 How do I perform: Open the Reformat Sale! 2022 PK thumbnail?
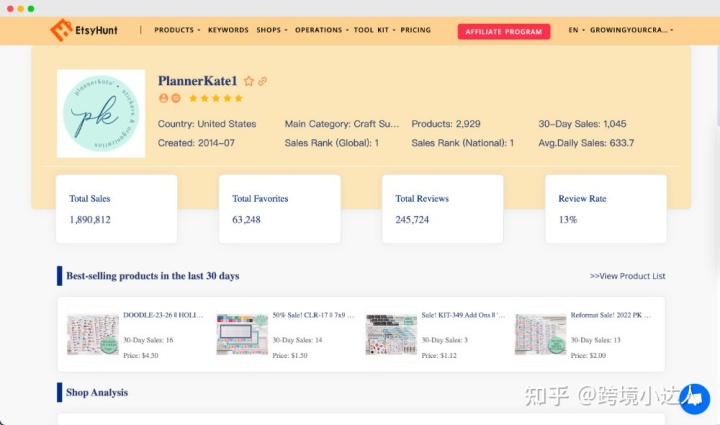(x=540, y=335)
